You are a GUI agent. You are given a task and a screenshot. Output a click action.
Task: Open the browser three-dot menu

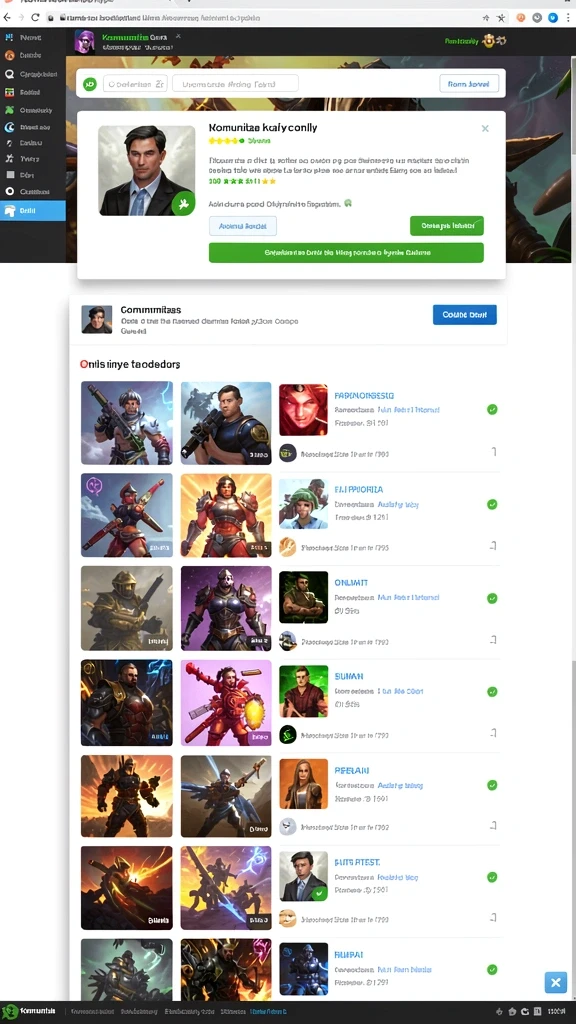point(569,18)
